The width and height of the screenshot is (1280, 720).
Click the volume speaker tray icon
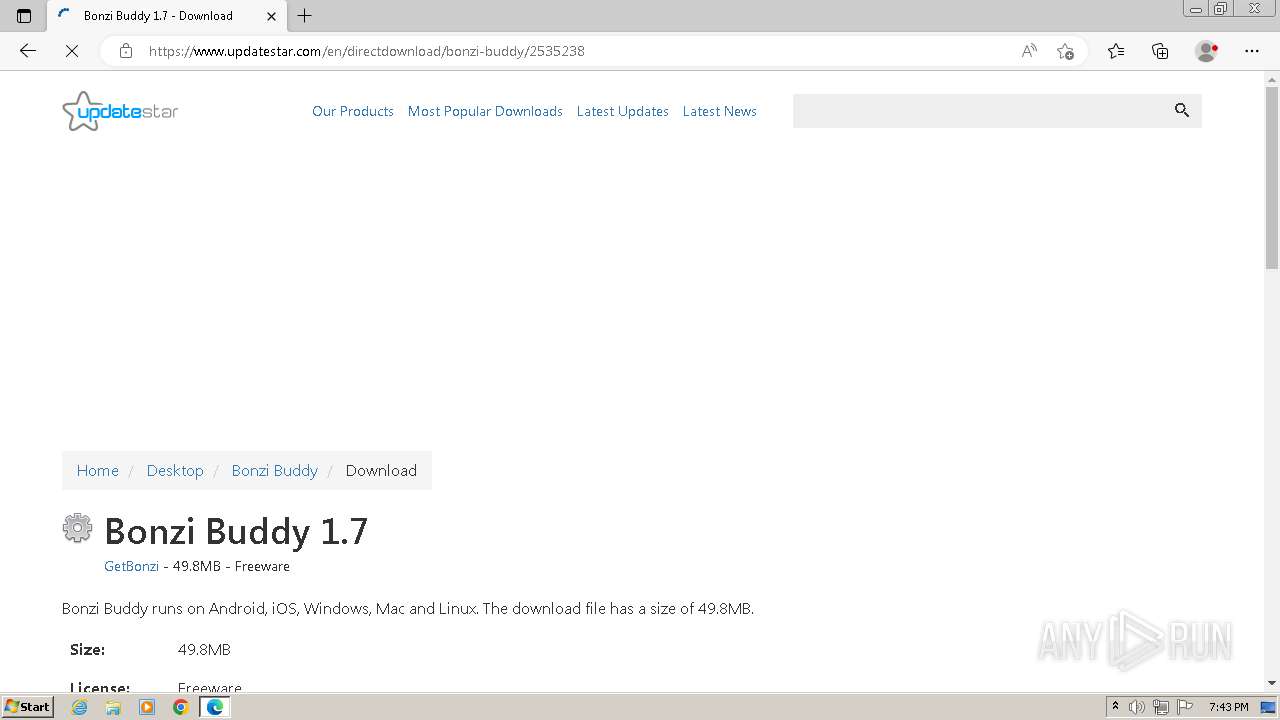point(1137,707)
